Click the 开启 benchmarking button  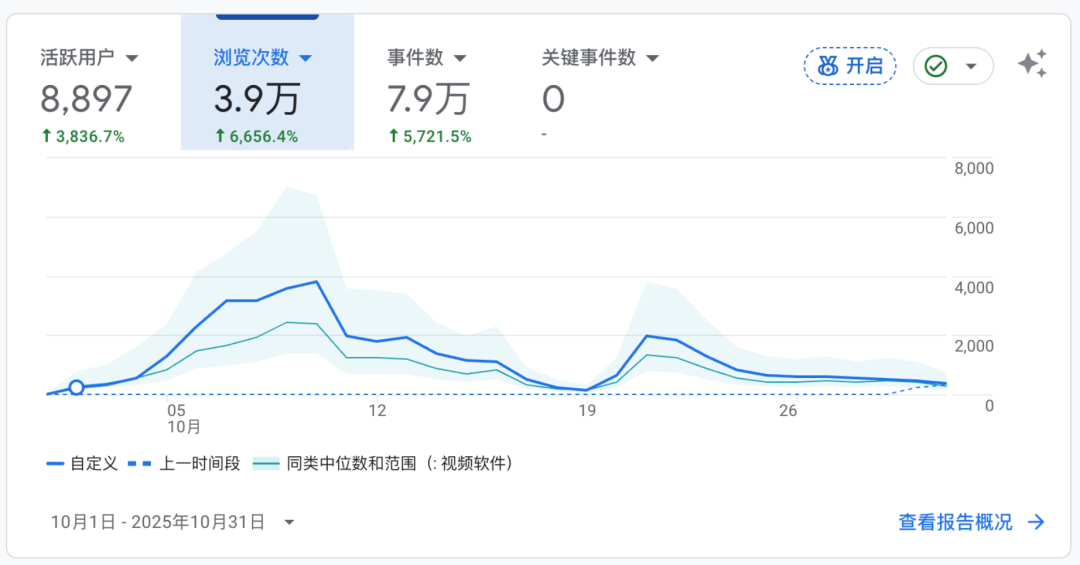coord(850,66)
